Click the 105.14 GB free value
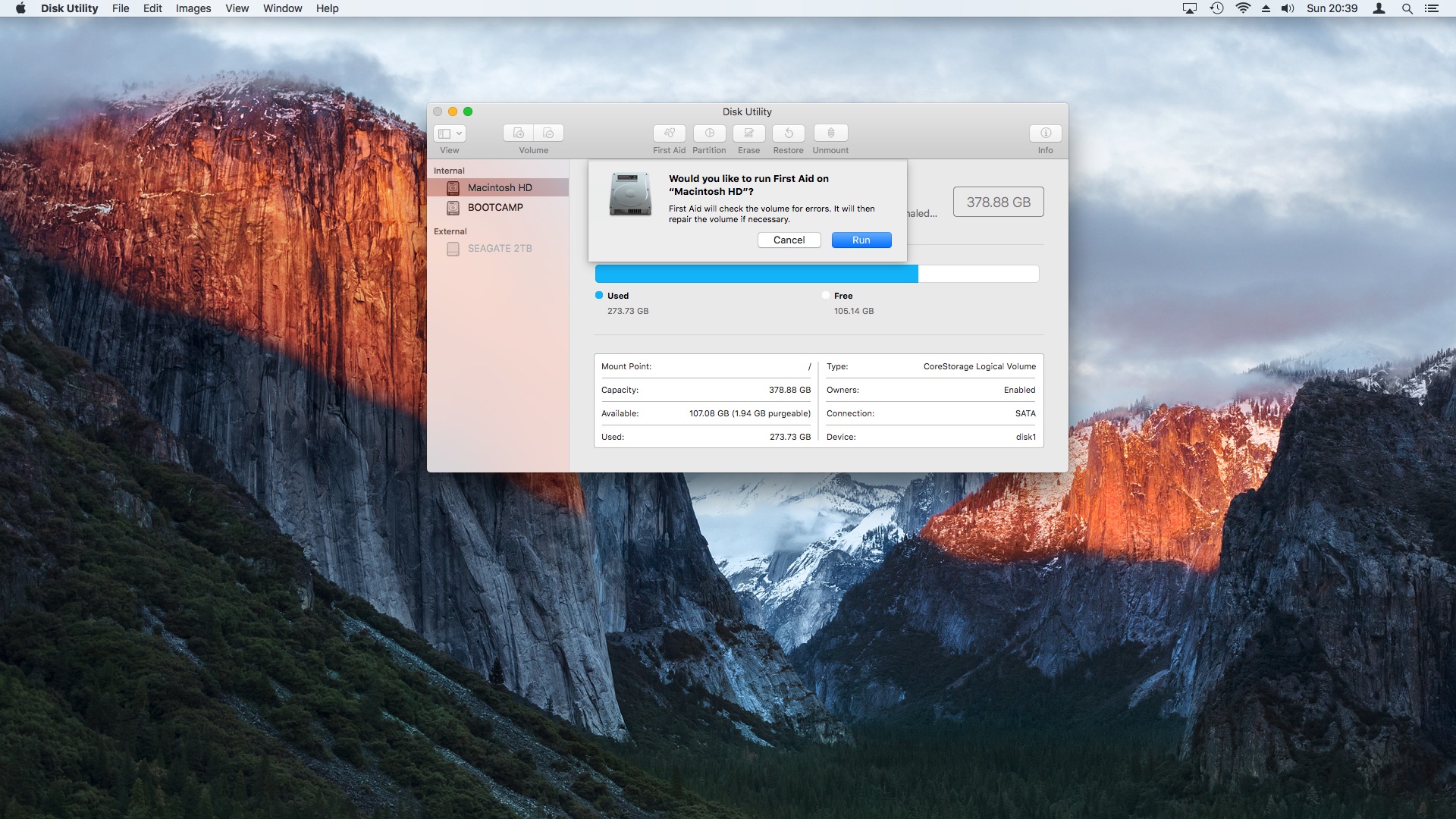Image resolution: width=1456 pixels, height=819 pixels. (854, 311)
